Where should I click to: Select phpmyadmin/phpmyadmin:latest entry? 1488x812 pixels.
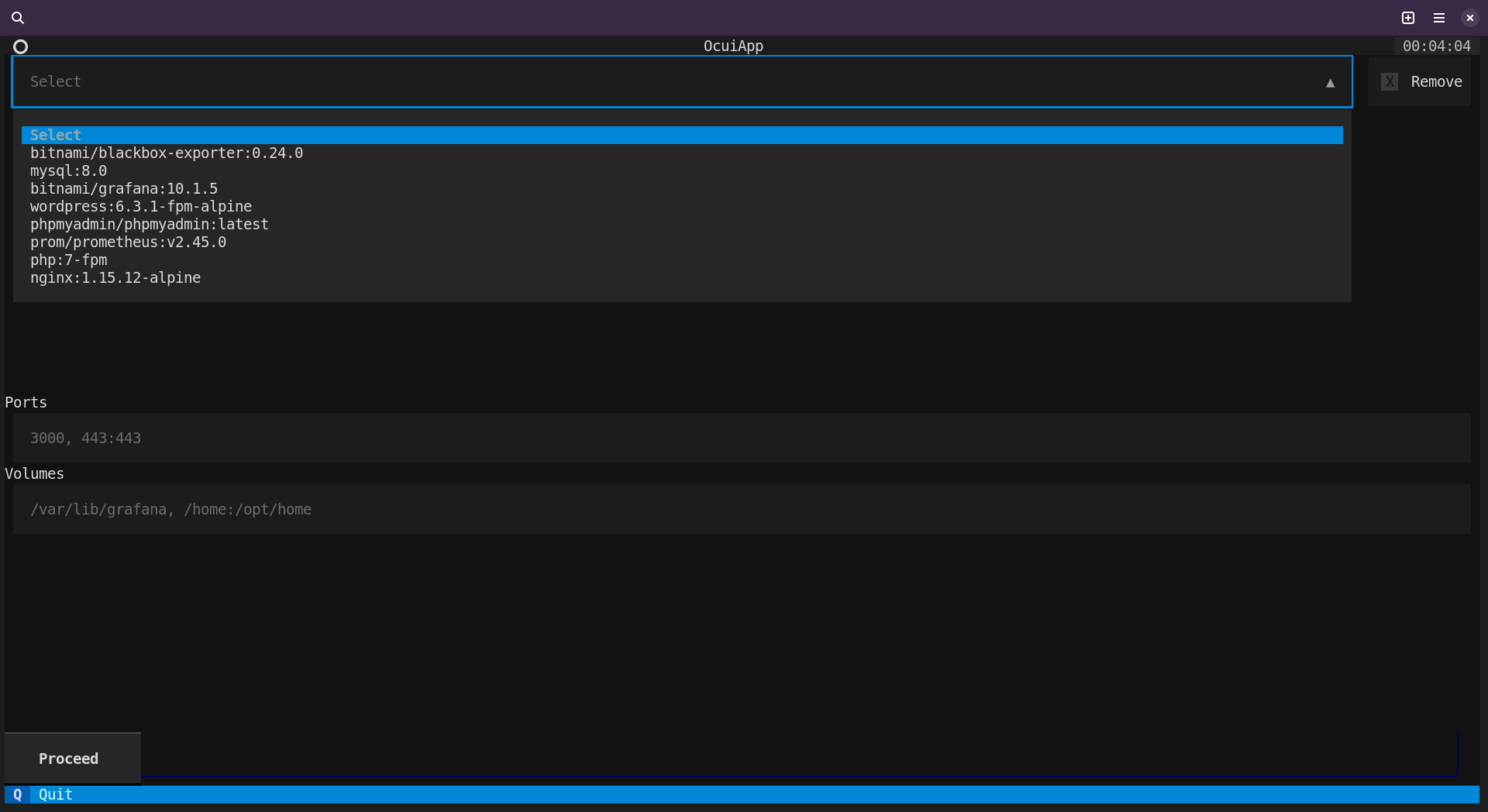[682, 224]
